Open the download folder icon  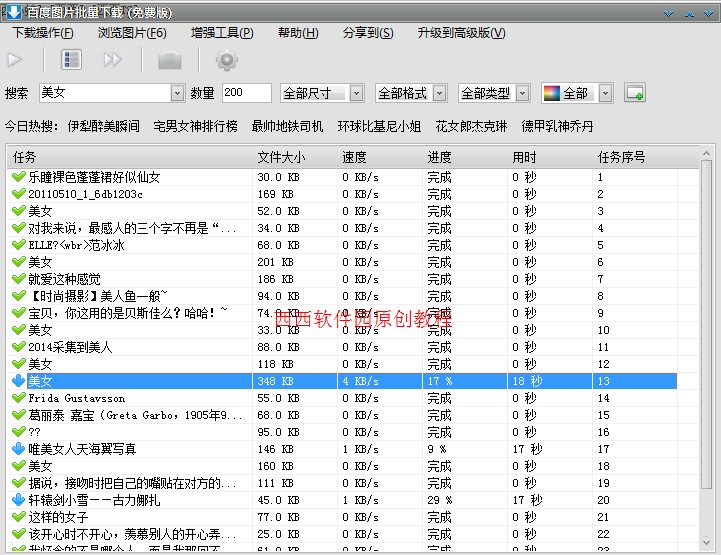(170, 60)
